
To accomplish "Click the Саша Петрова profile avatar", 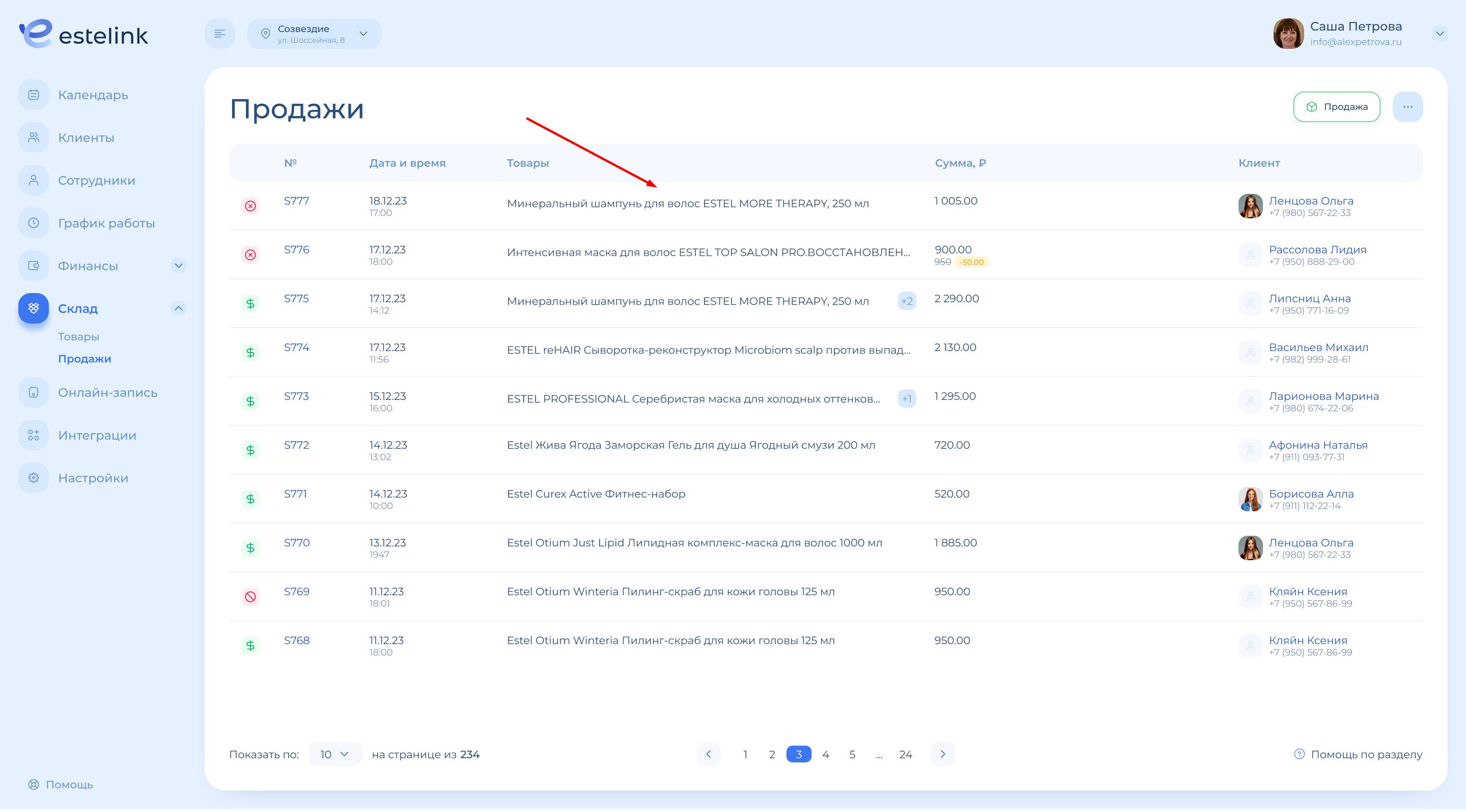I will tap(1288, 34).
